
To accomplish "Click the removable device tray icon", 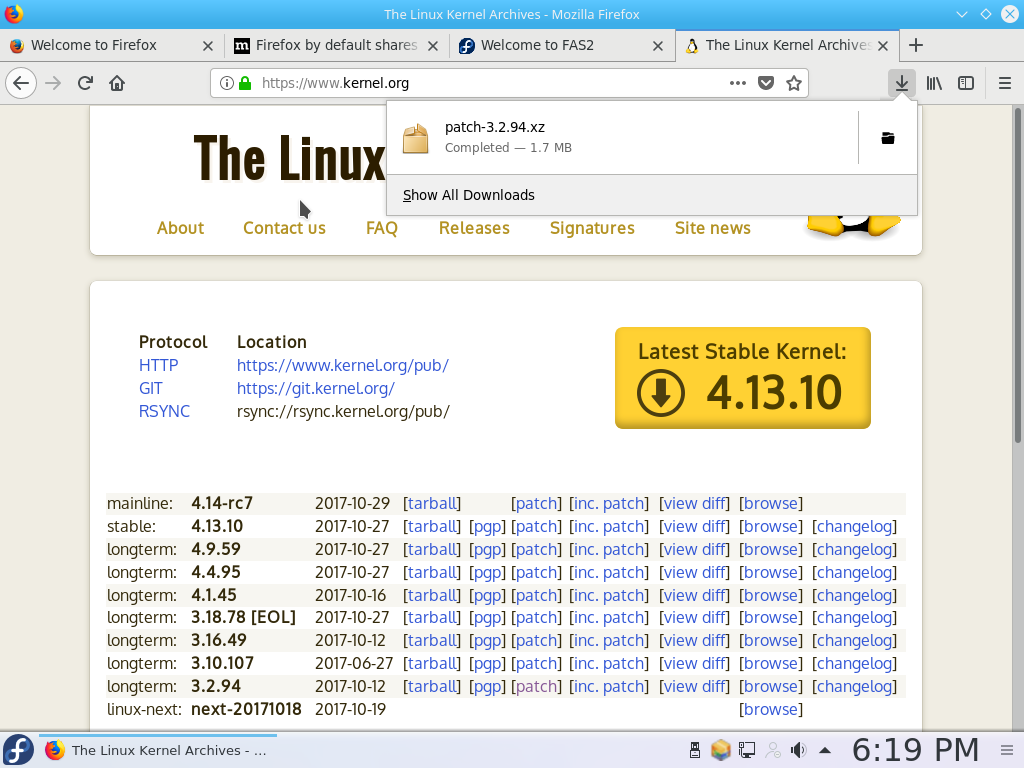I will click(x=695, y=750).
